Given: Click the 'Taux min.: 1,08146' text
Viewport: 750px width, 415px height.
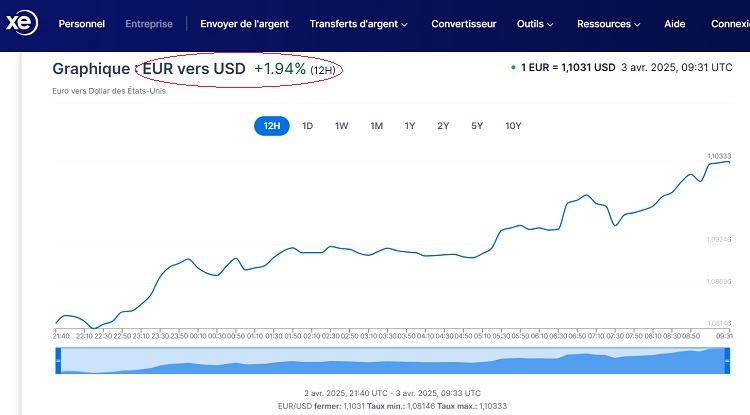Looking at the screenshot, I should point(401,406).
